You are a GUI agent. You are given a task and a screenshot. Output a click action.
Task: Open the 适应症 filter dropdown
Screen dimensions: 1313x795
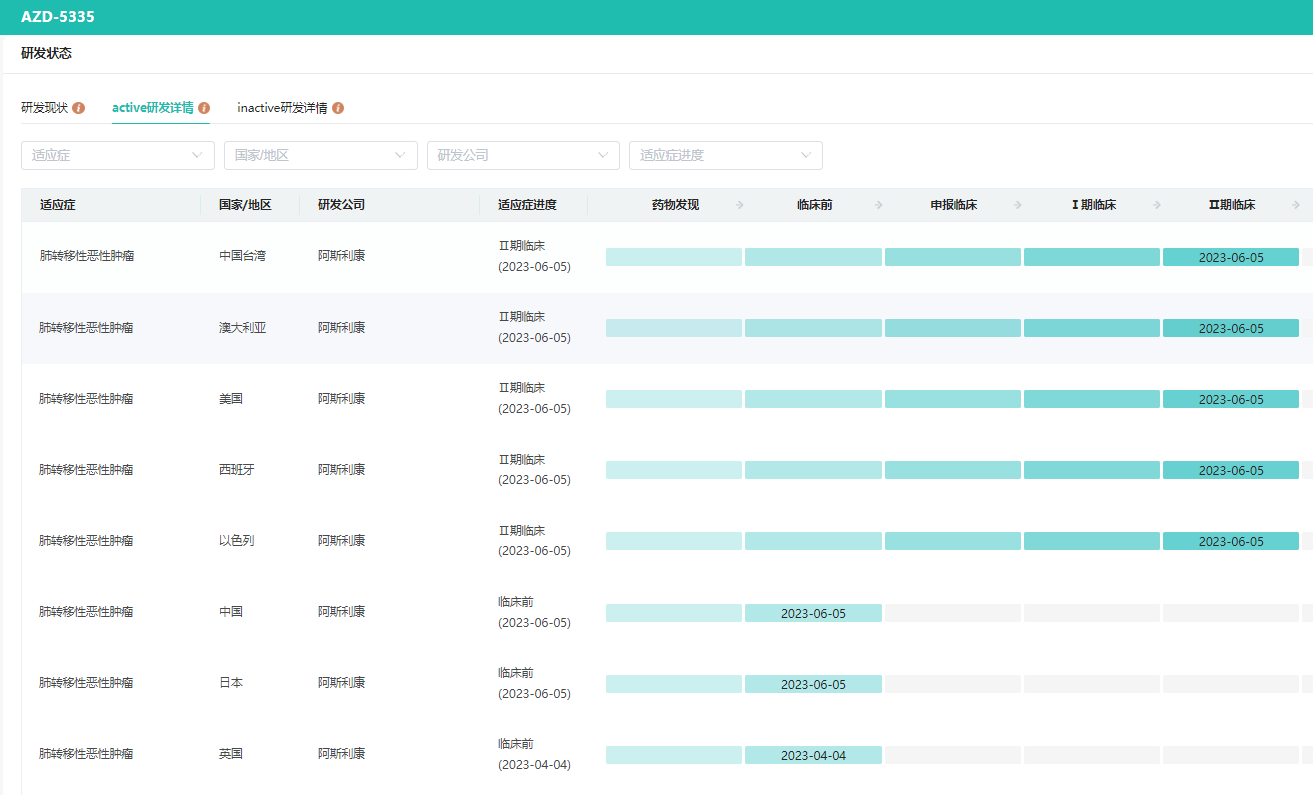tap(118, 155)
